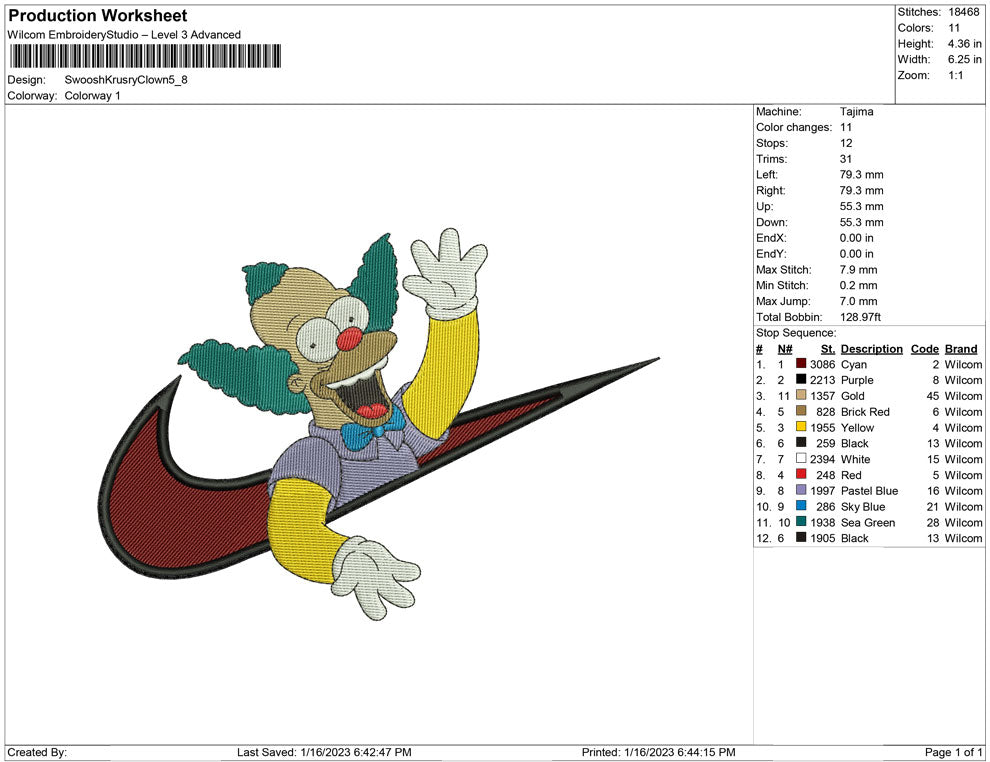Screen dimensions: 990x762
Task: Click the stitch count value '18468'
Action: (x=963, y=12)
